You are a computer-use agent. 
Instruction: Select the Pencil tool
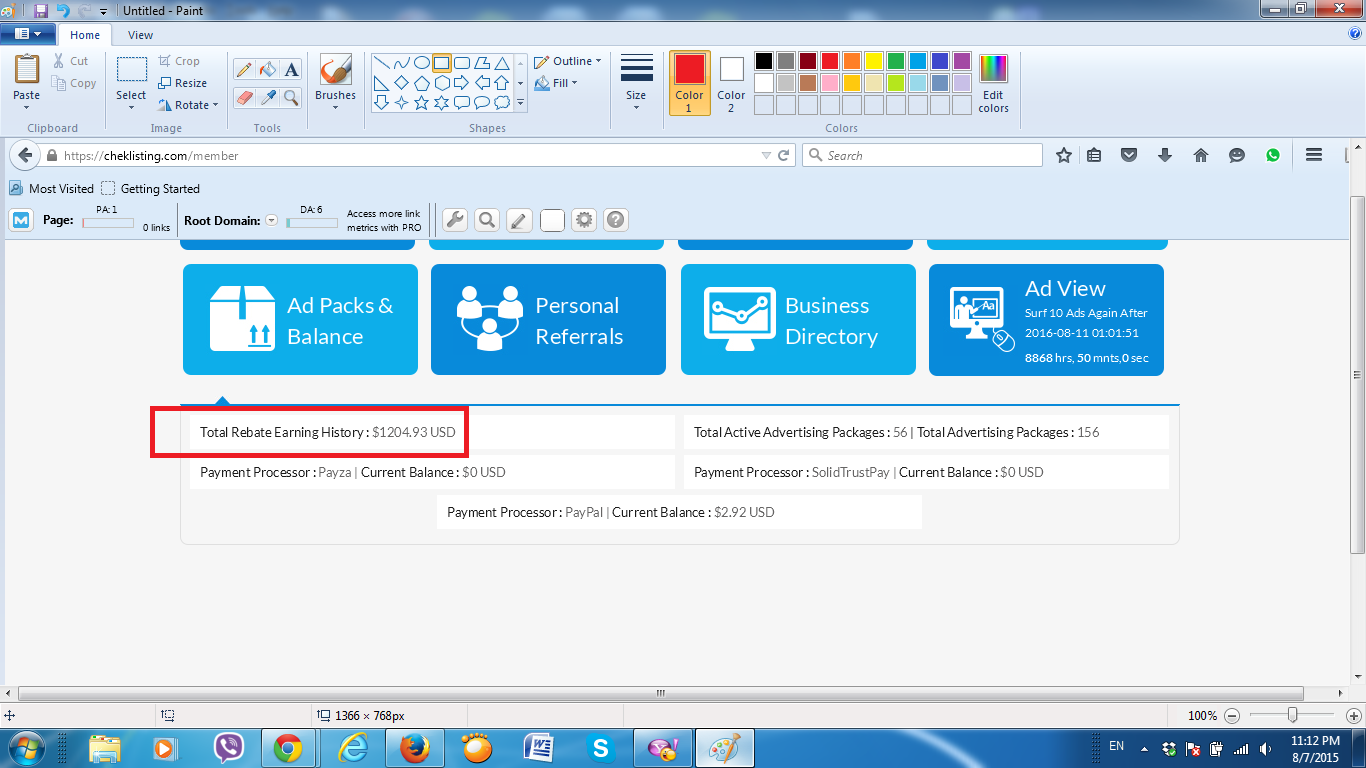(243, 69)
